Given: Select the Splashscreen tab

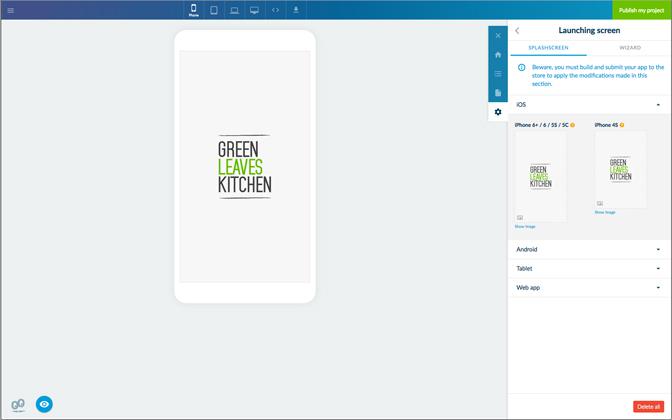Looking at the screenshot, I should pos(549,47).
